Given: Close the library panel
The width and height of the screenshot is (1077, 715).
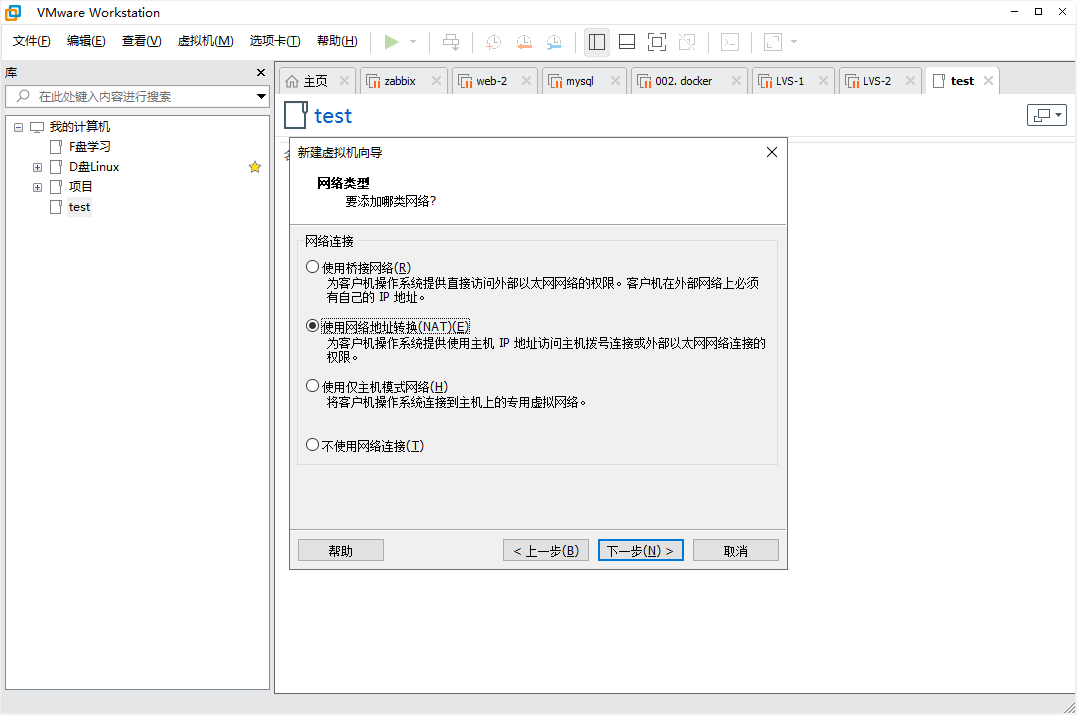Looking at the screenshot, I should coord(261,73).
